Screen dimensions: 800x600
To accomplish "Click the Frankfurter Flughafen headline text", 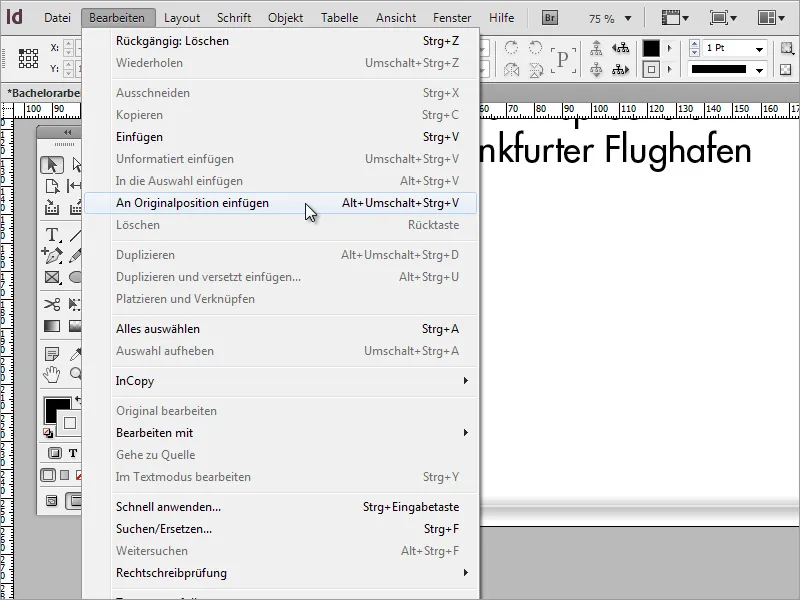I will tap(615, 151).
